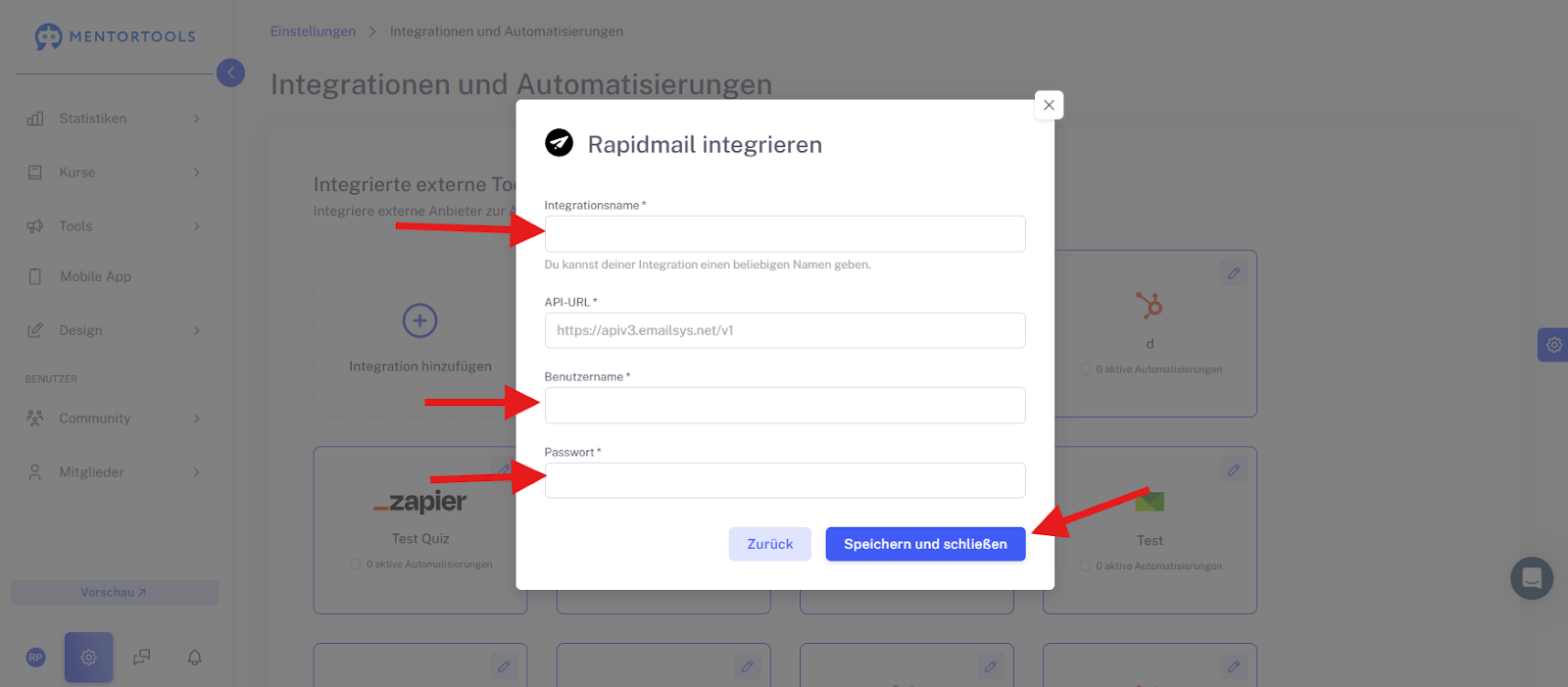Click the Vorschau button
Screen dimensions: 1568x687
115,593
